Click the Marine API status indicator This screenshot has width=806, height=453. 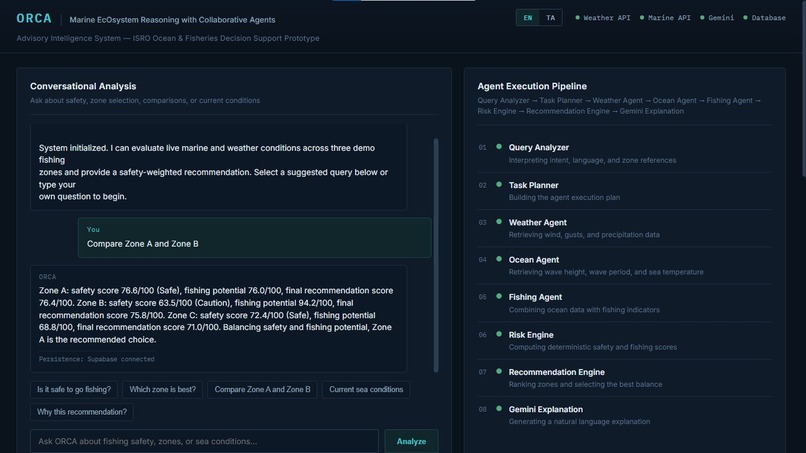pyautogui.click(x=665, y=18)
